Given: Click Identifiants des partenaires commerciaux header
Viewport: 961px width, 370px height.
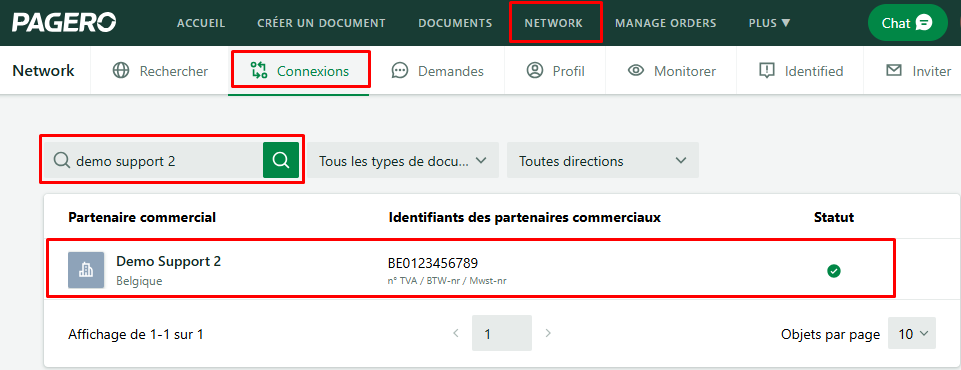Looking at the screenshot, I should click(x=525, y=217).
